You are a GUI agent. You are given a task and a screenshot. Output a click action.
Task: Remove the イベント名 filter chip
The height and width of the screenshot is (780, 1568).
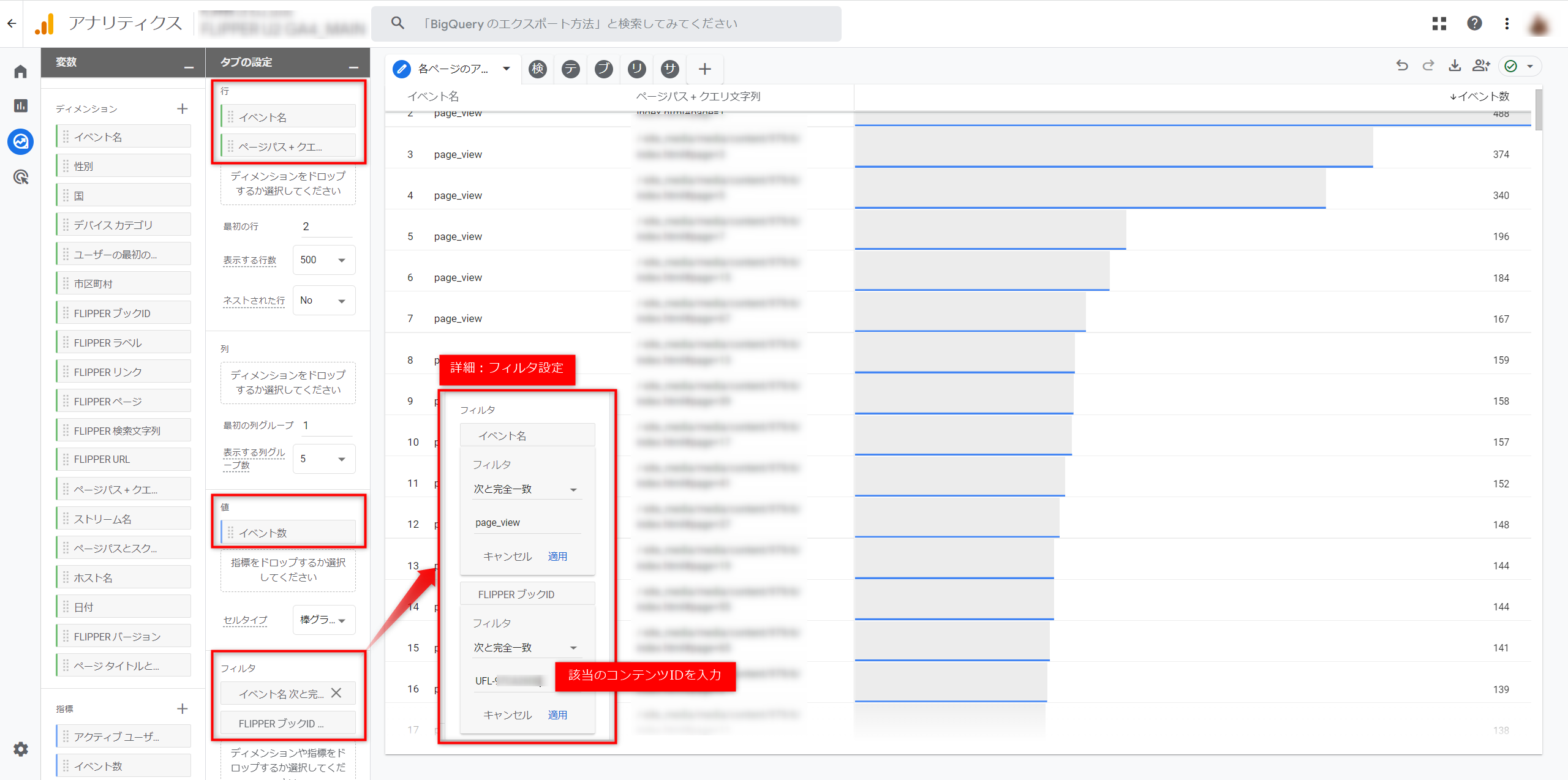click(x=336, y=693)
